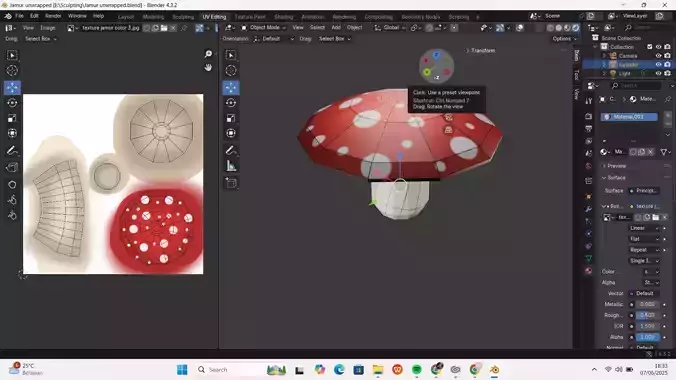Screen dimensions: 676x380
Task: Choose the Scale tool in UV editor toolbar
Action: (12, 118)
